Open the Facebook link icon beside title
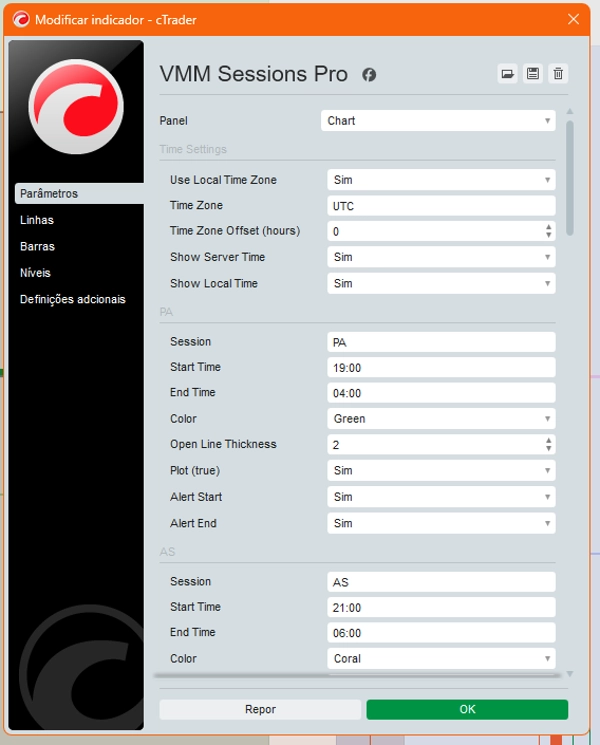The image size is (600, 745). [x=369, y=75]
